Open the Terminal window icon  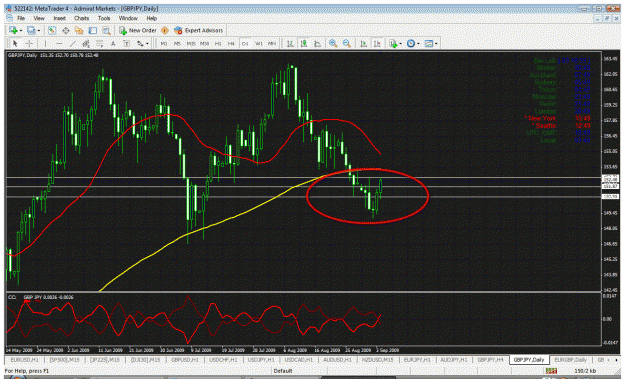(92, 30)
